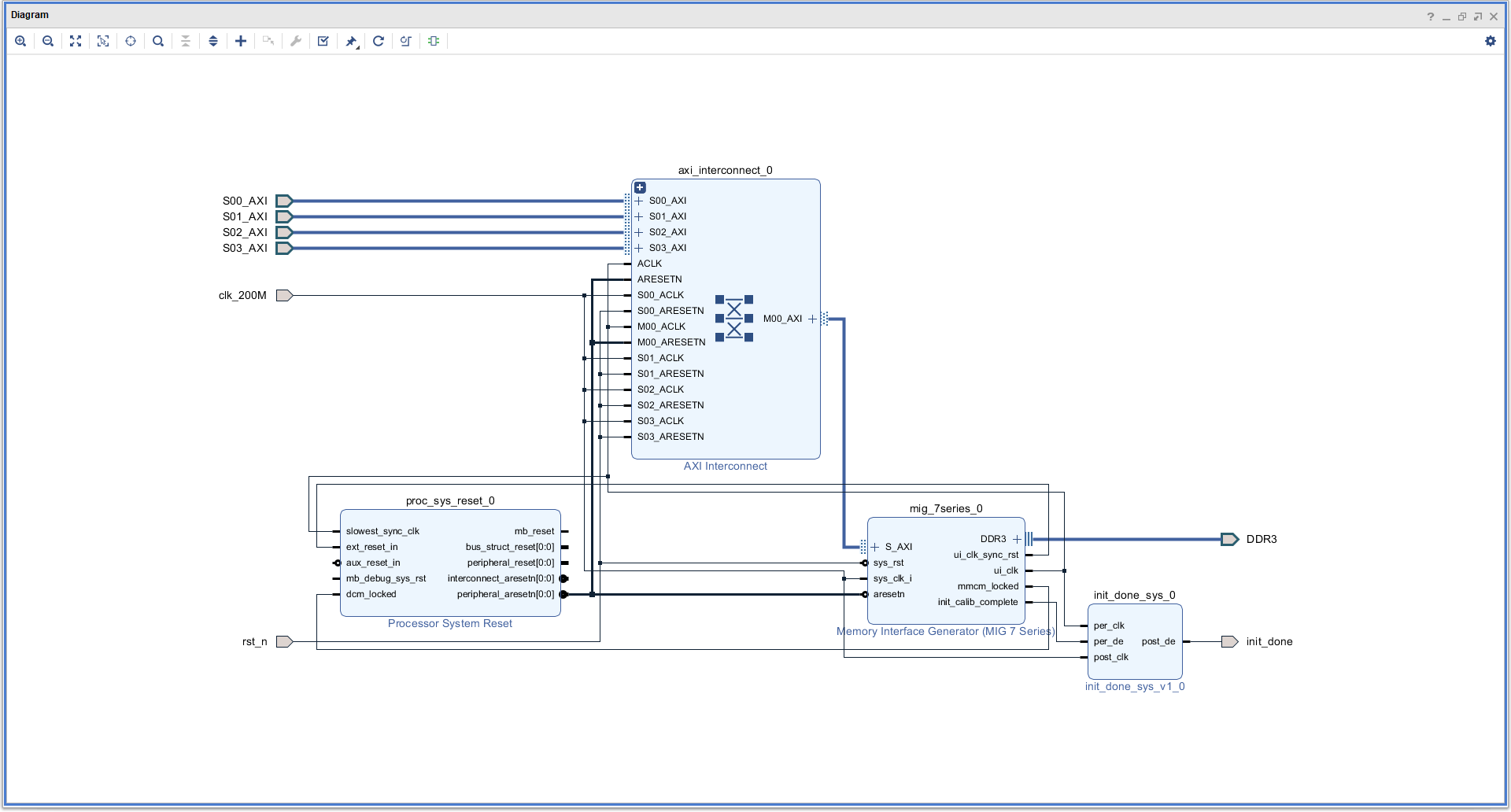Expand S00_AXI pin on axi_interconnect_0
This screenshot has width=1511, height=812.
click(639, 201)
